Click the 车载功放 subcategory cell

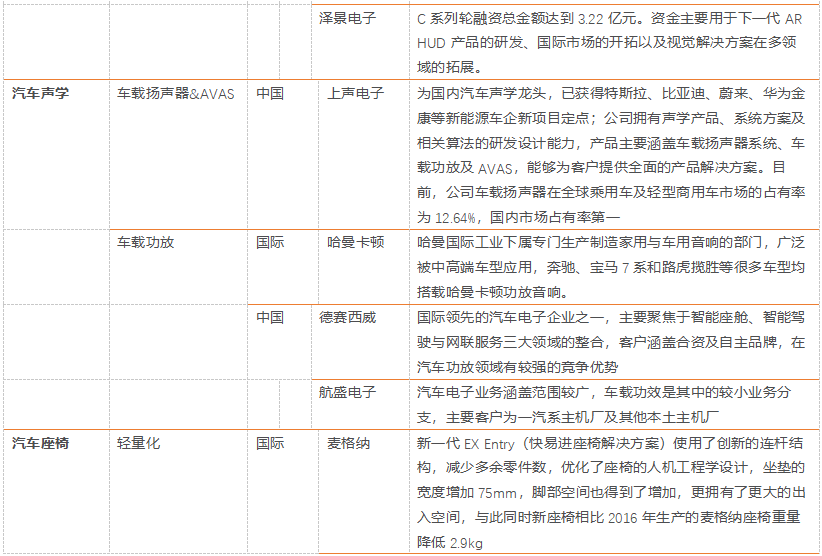pos(145,242)
